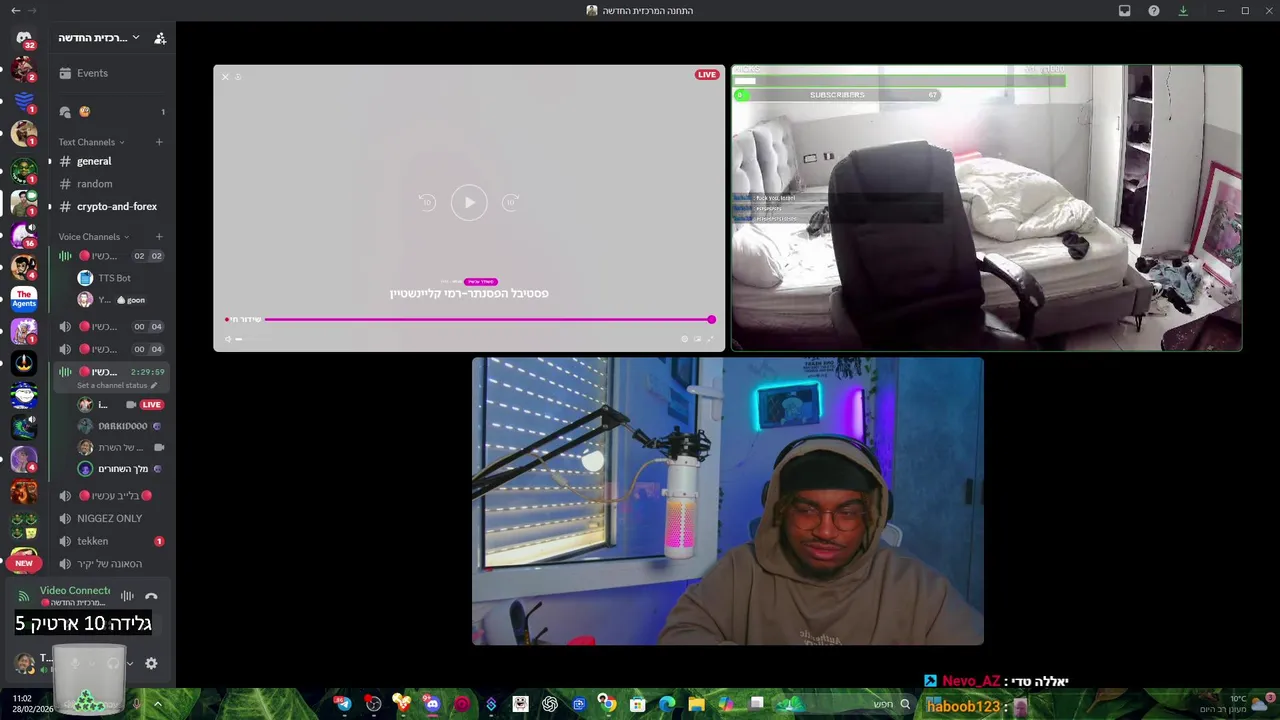Open User Settings gear
Image resolution: width=1280 pixels, height=720 pixels.
click(x=151, y=663)
